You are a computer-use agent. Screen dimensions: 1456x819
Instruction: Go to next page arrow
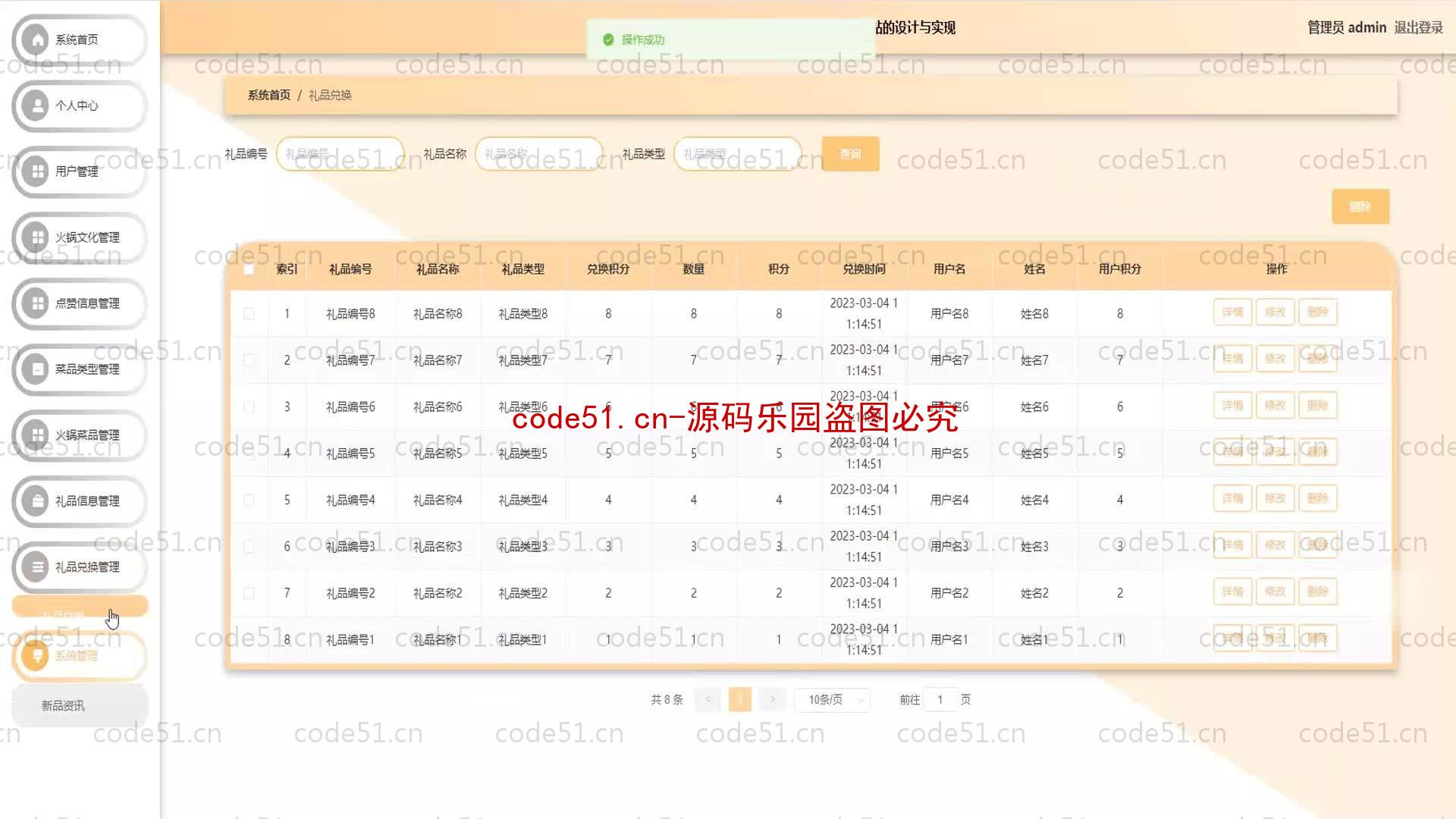pyautogui.click(x=772, y=700)
